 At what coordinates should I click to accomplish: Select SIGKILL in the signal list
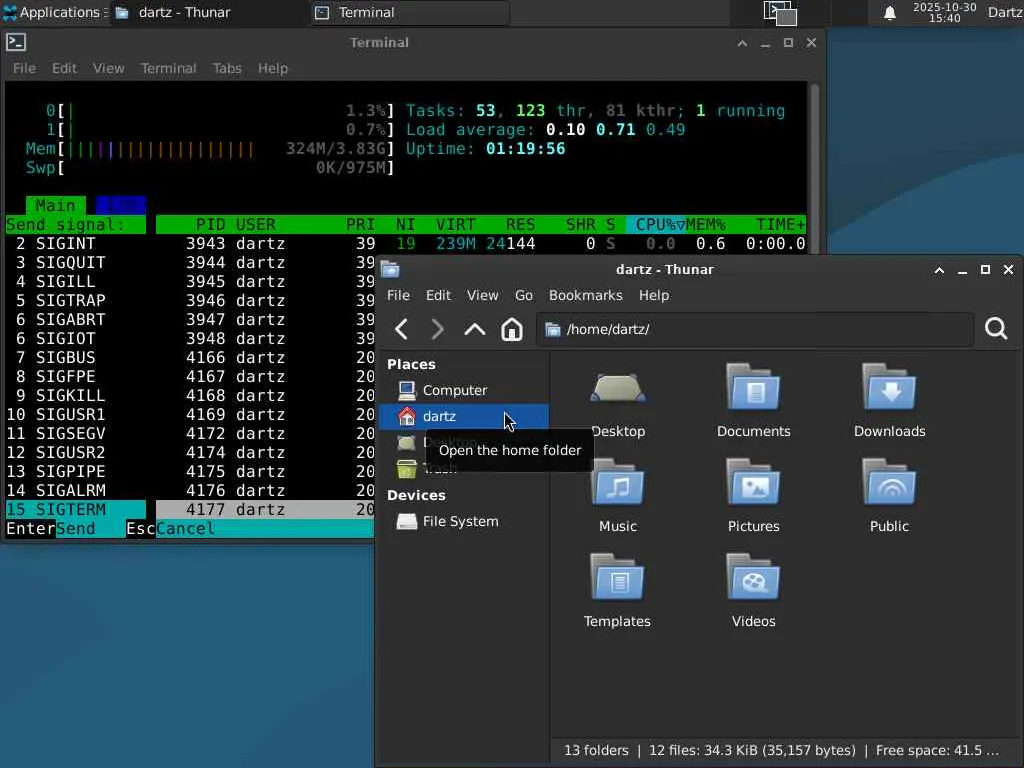pyautogui.click(x=70, y=395)
